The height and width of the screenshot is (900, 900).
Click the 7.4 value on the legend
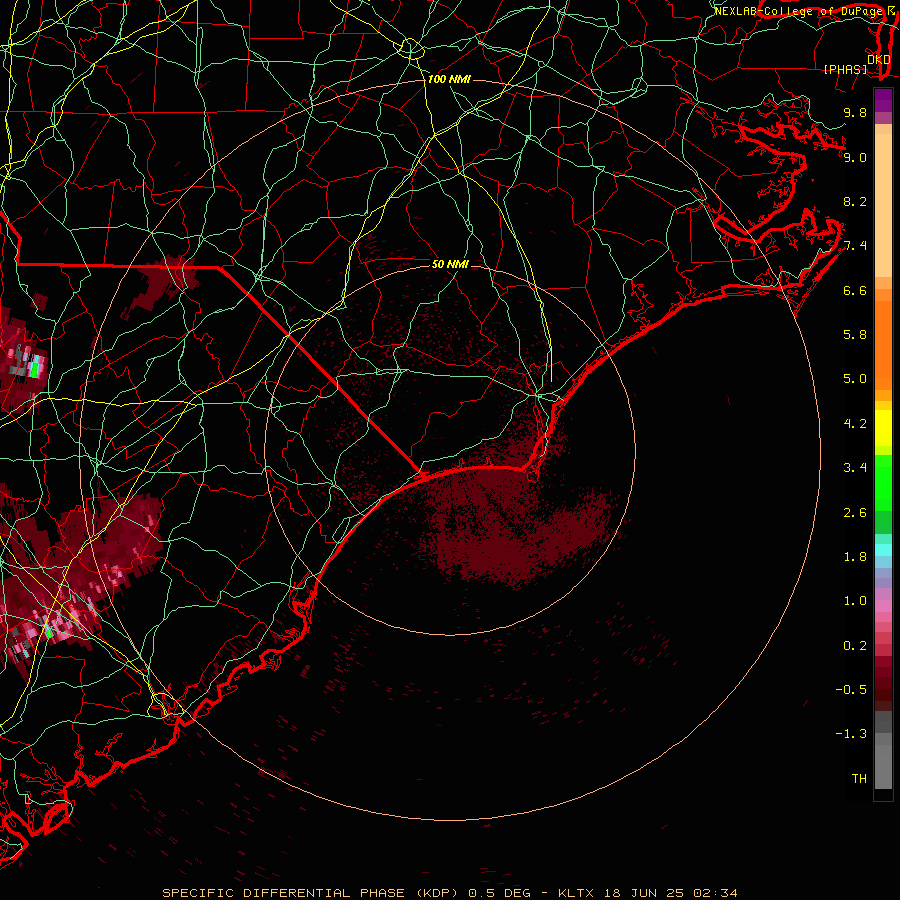click(x=855, y=246)
